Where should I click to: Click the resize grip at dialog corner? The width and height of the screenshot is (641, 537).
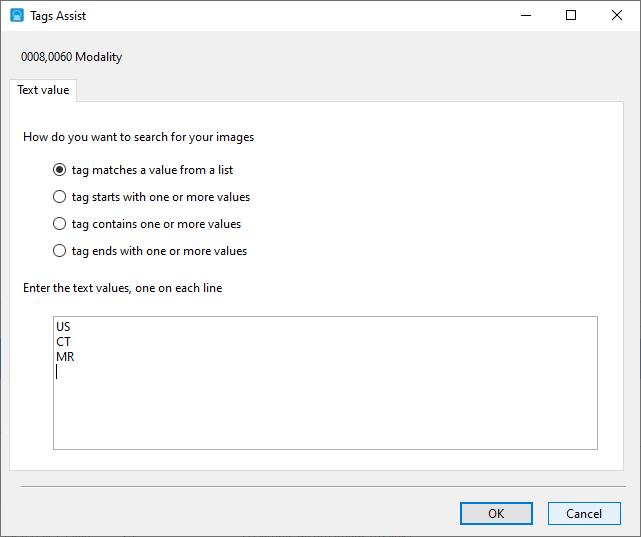point(634,530)
